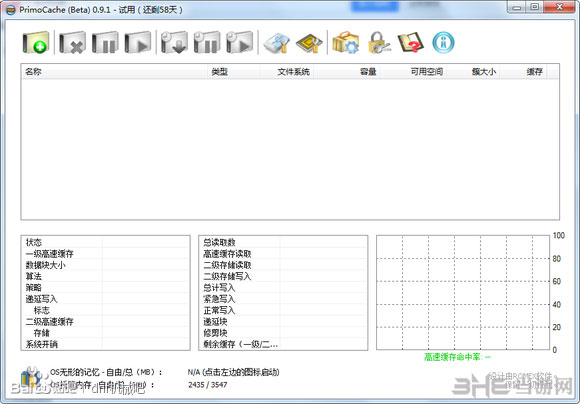Screen dimensions: 580x404
Task: Open the help book icon
Action: coord(411,43)
